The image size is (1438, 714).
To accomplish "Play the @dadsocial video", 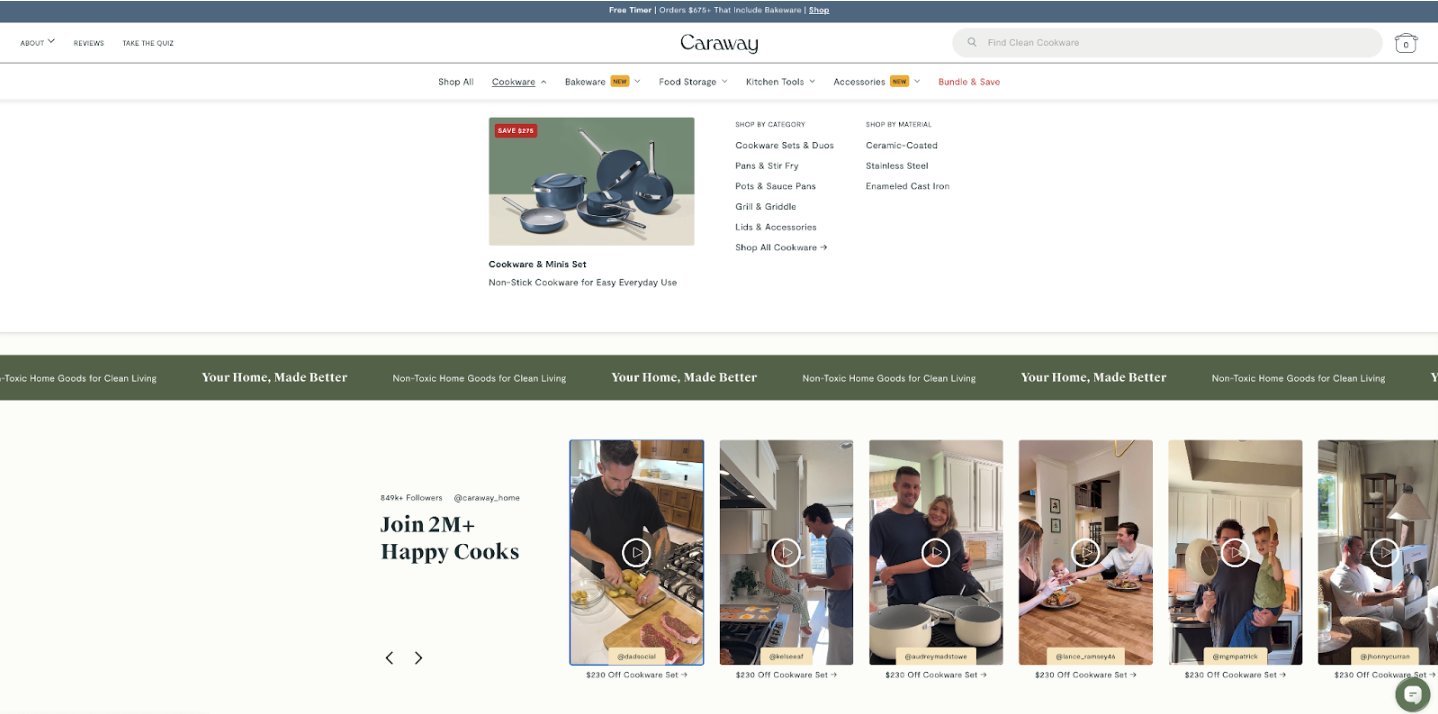I will (x=636, y=552).
